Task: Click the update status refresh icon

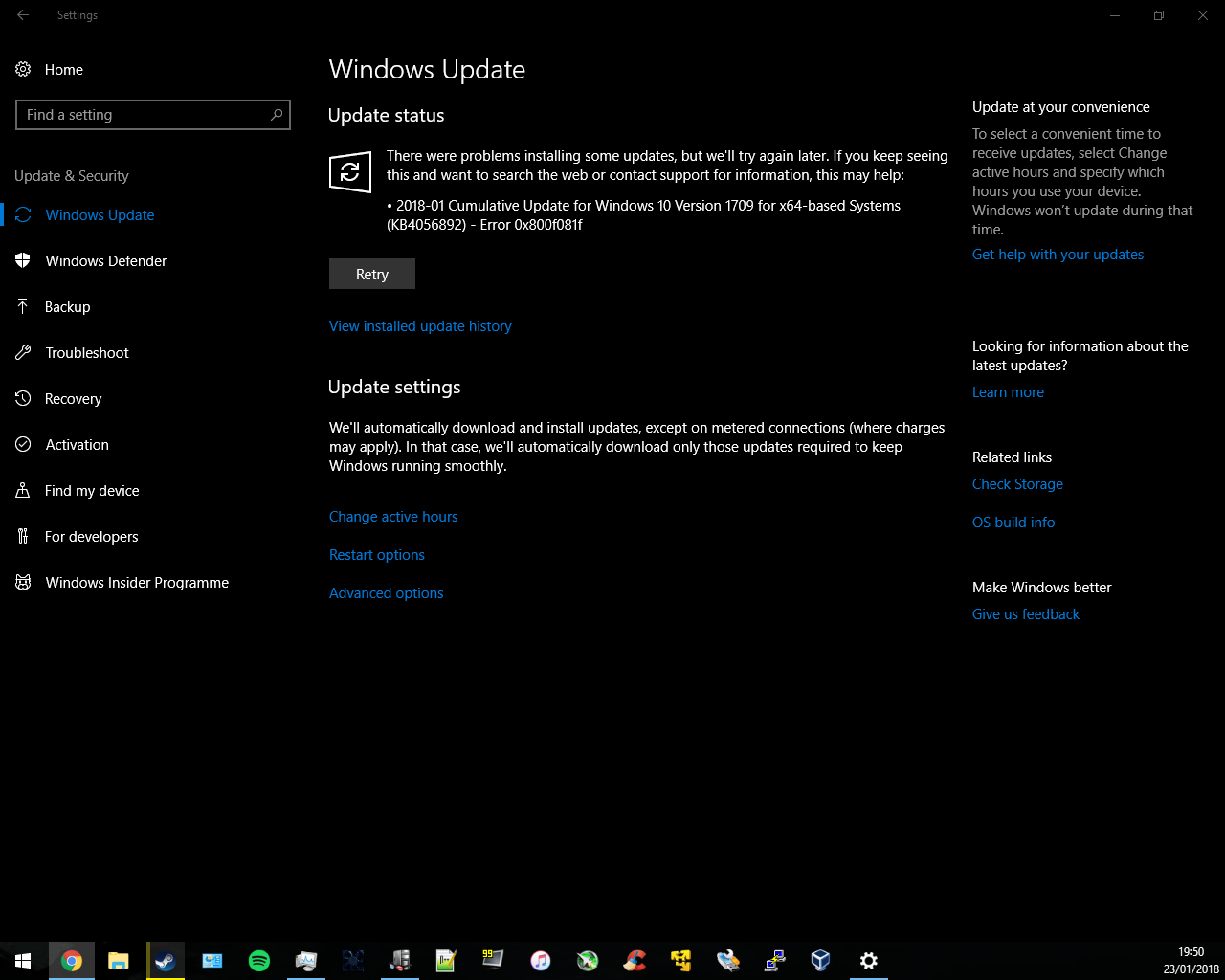Action: [x=350, y=171]
